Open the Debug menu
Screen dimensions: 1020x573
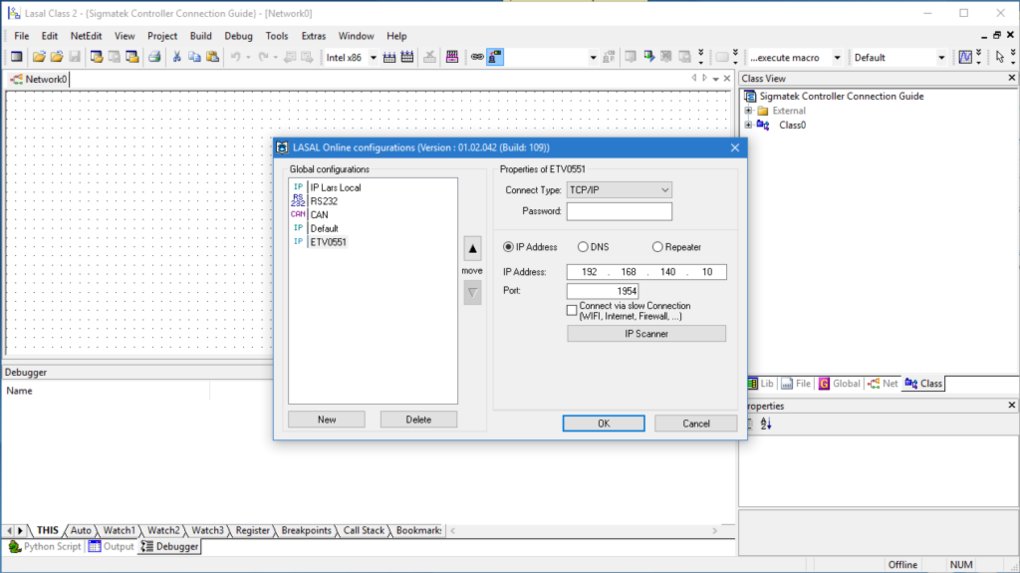238,36
